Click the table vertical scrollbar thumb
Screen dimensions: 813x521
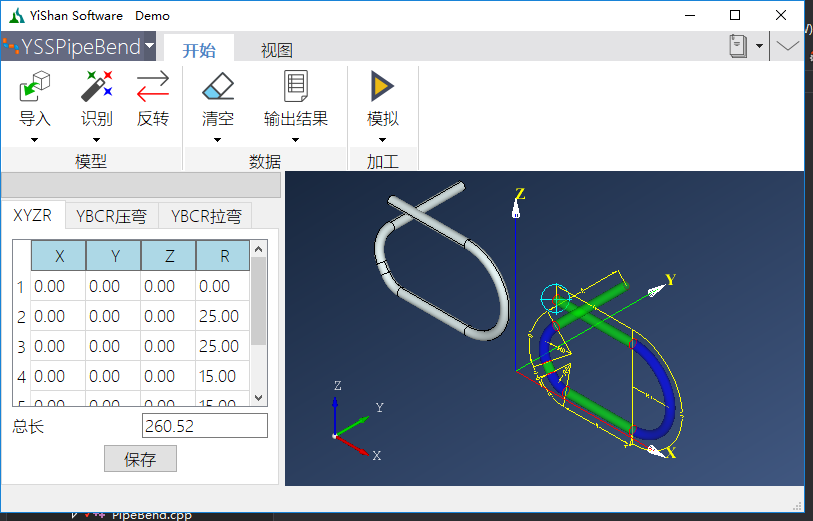(259, 301)
